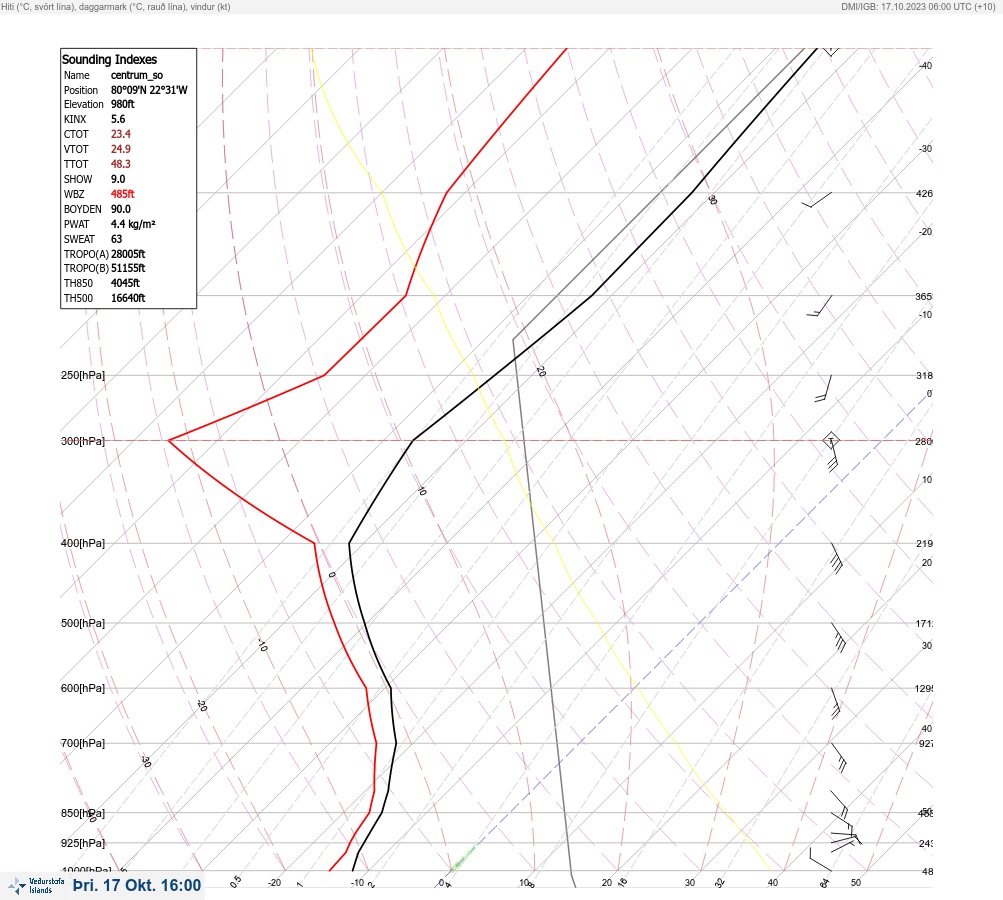Image resolution: width=1003 pixels, height=900 pixels.
Task: Click the TH850 value 4045ft
Action: 125,283
